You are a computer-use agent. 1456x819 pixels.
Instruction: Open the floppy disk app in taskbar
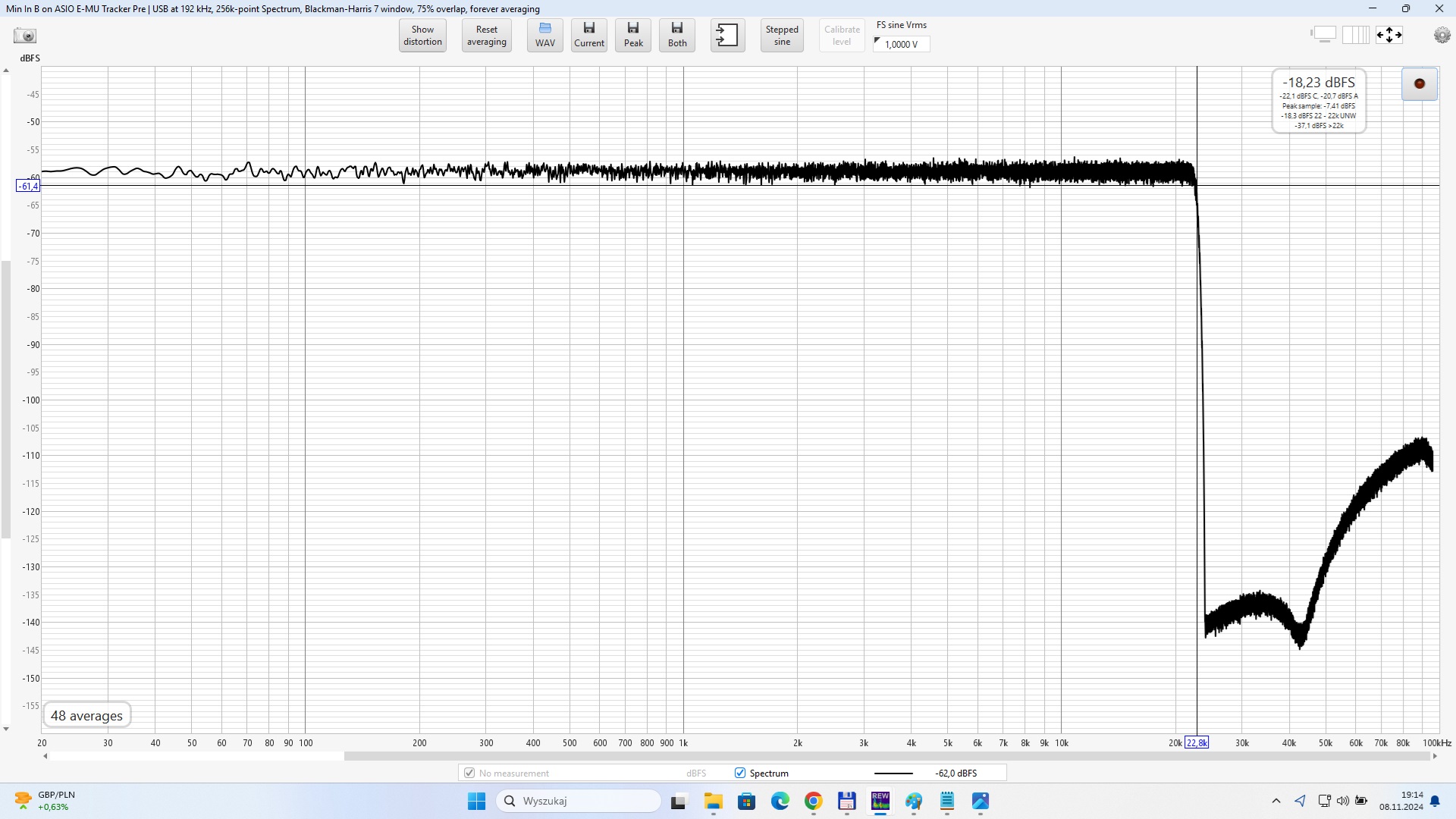pos(847,801)
